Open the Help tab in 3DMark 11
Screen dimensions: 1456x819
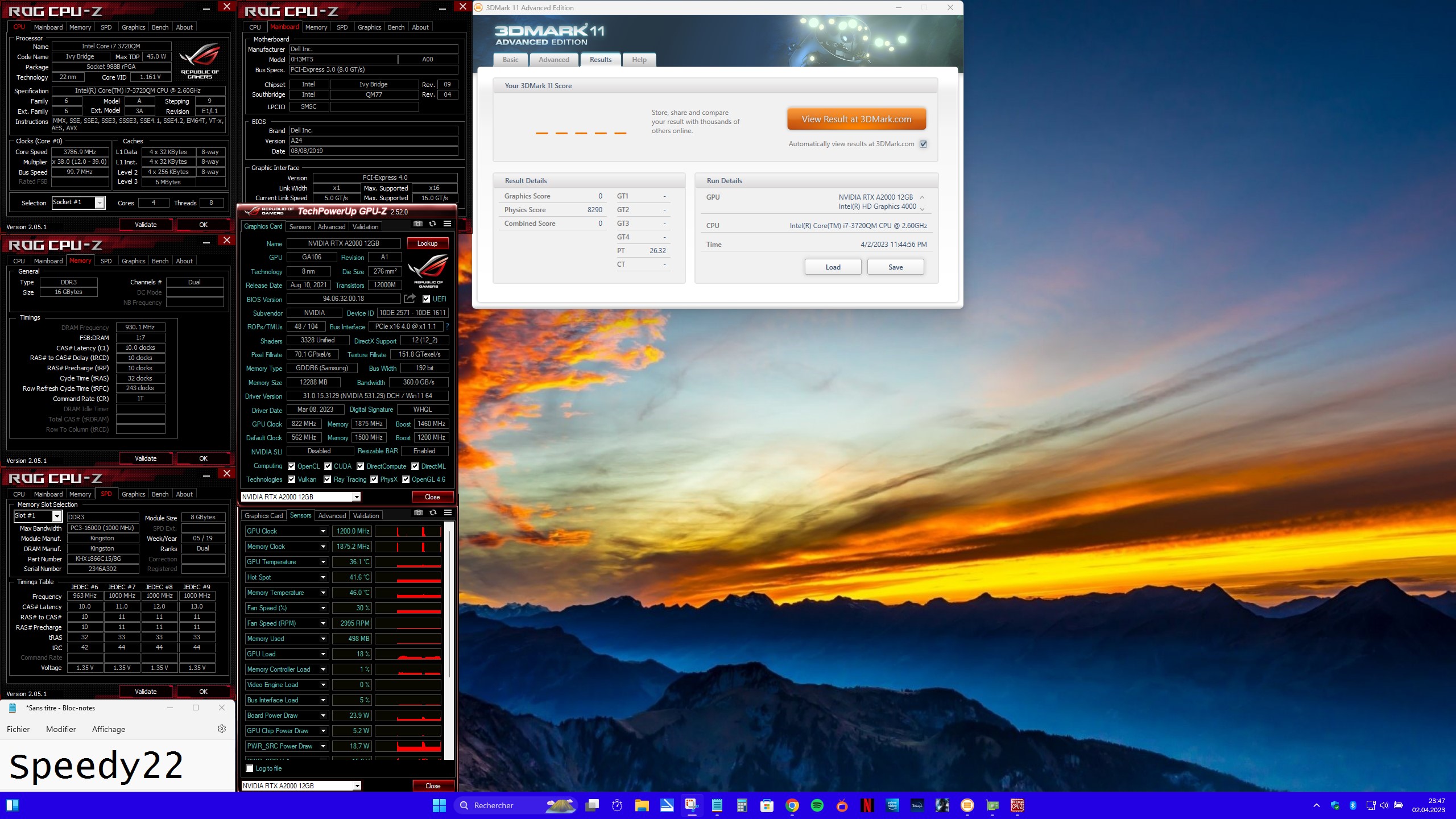[639, 60]
